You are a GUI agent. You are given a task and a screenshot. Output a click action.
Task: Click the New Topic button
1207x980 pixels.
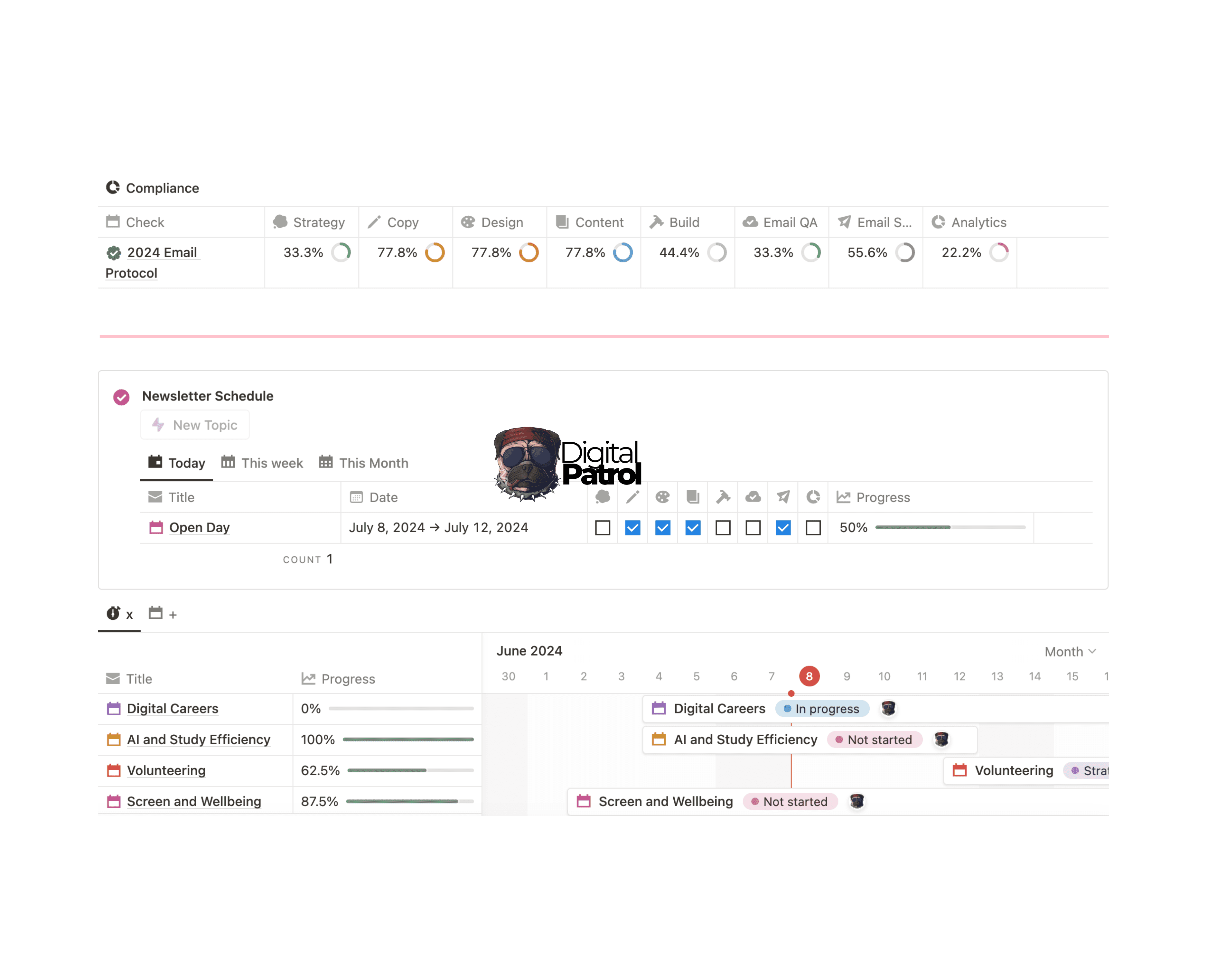(195, 425)
